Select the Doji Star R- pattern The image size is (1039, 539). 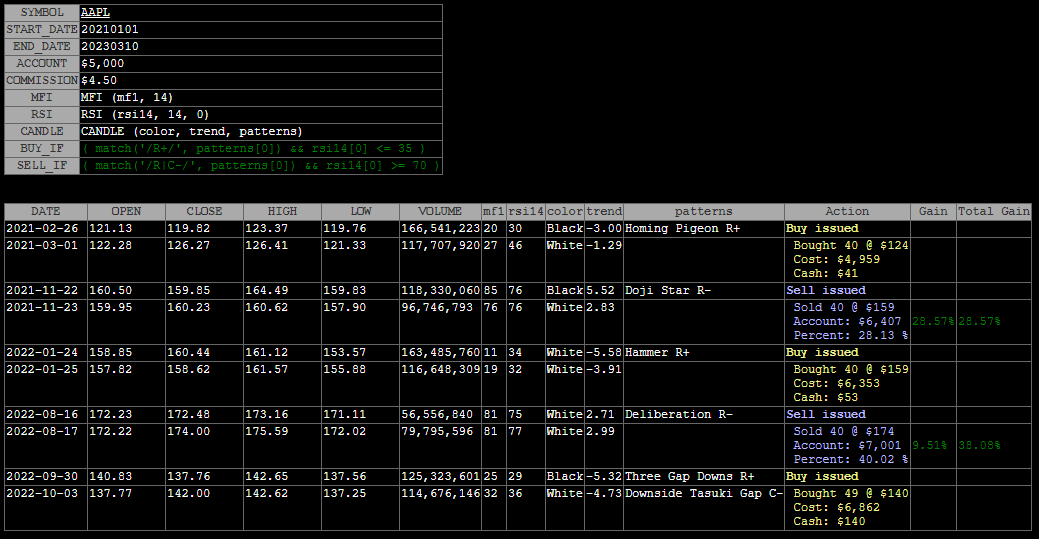click(668, 290)
